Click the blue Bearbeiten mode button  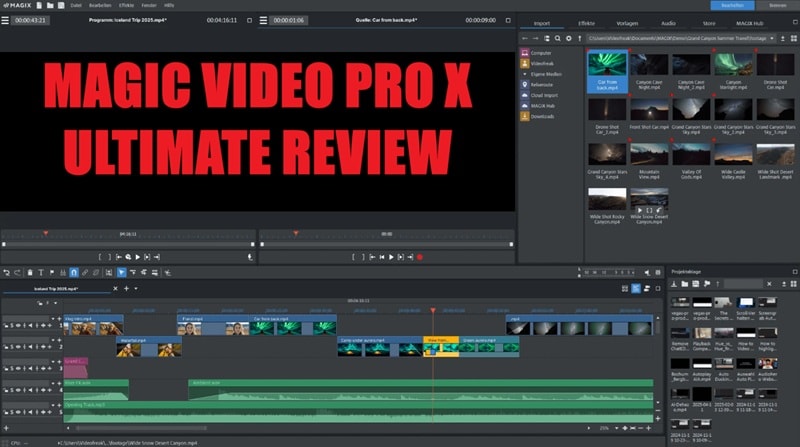732,5
